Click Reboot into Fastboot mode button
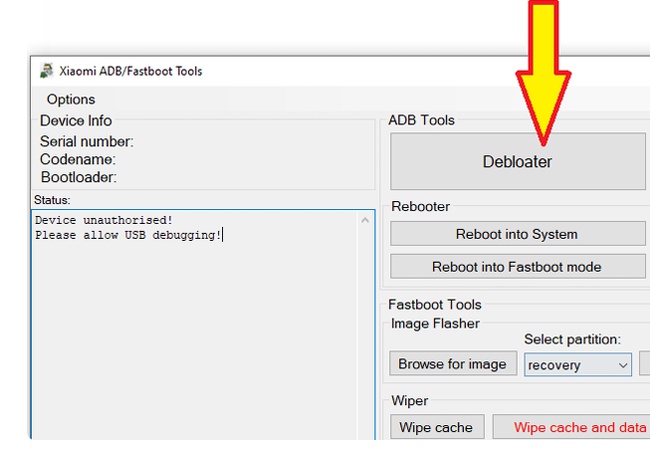This screenshot has height=450, width=650. tap(517, 266)
